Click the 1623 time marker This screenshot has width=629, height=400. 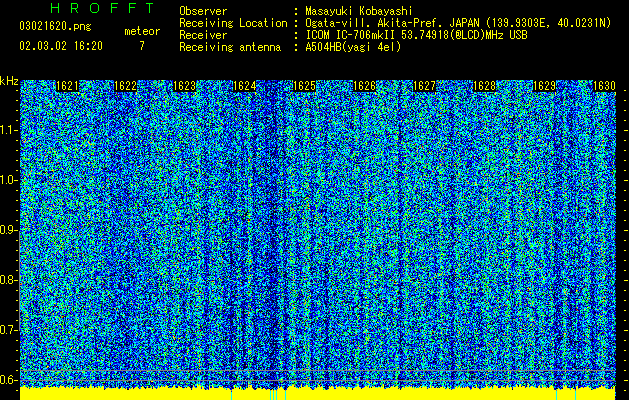185,86
